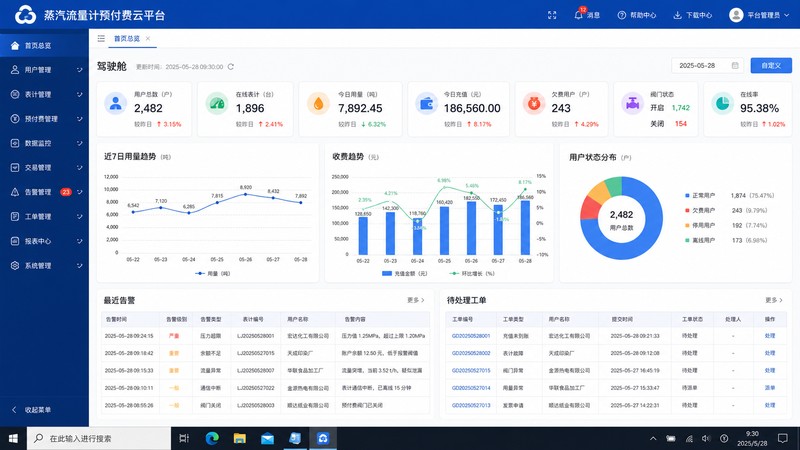
Task: Click the 今日用量 droplet icon
Action: pos(318,104)
